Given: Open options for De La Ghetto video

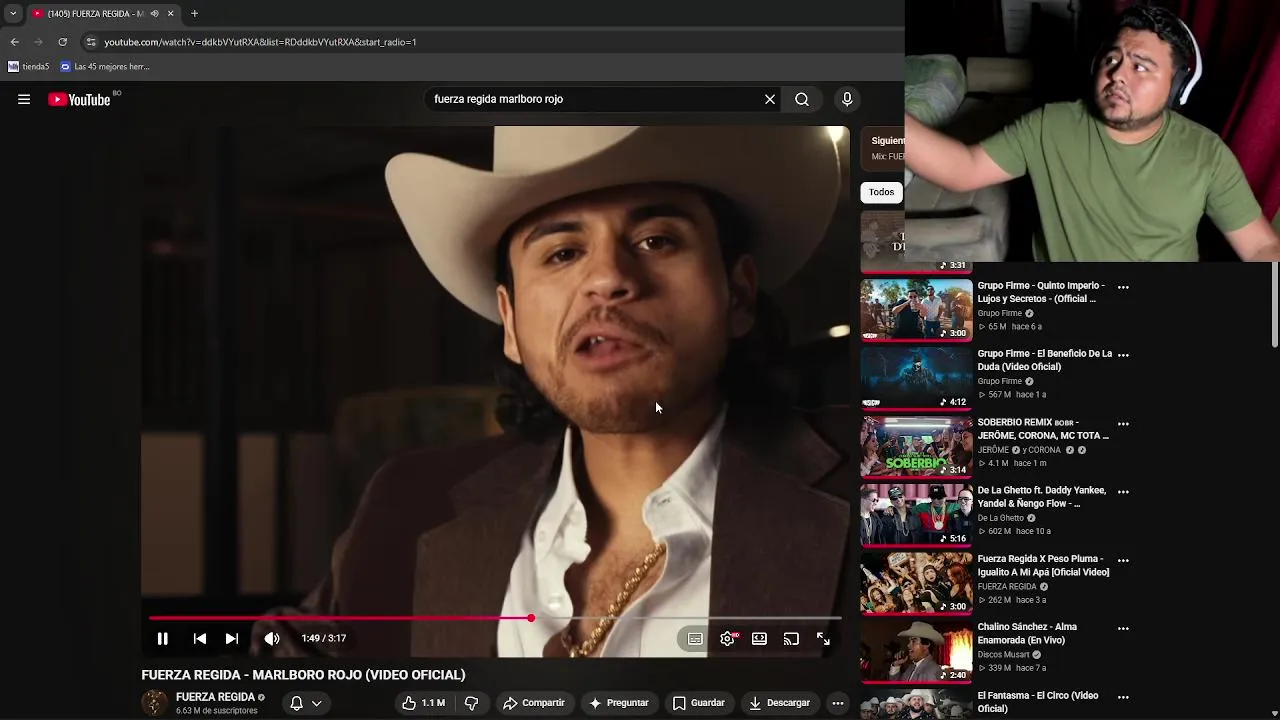Looking at the screenshot, I should pyautogui.click(x=1123, y=492).
